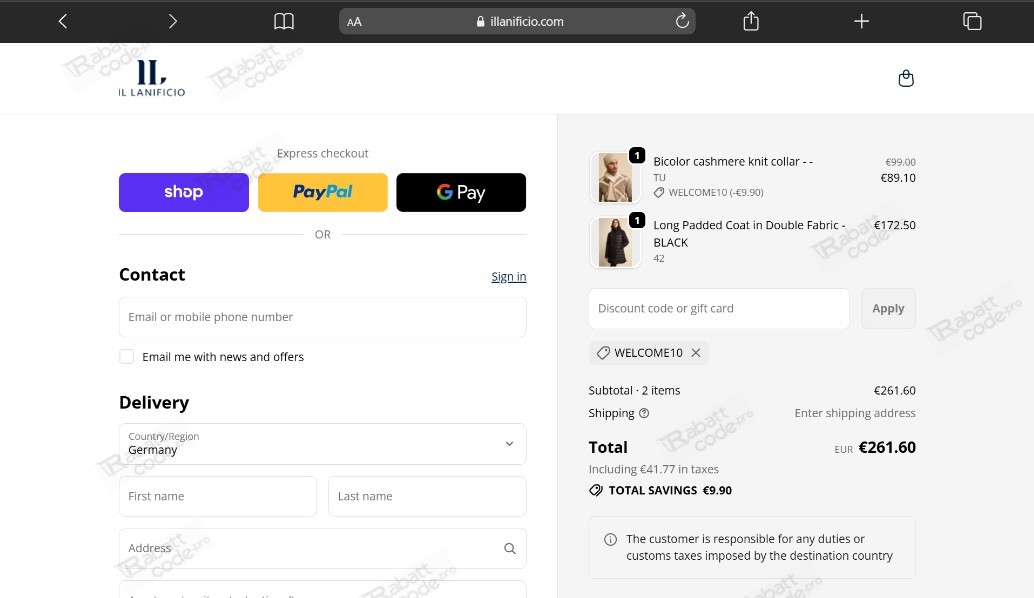Open a new tab with plus icon
This screenshot has width=1034, height=598.
pyautogui.click(x=861, y=21)
